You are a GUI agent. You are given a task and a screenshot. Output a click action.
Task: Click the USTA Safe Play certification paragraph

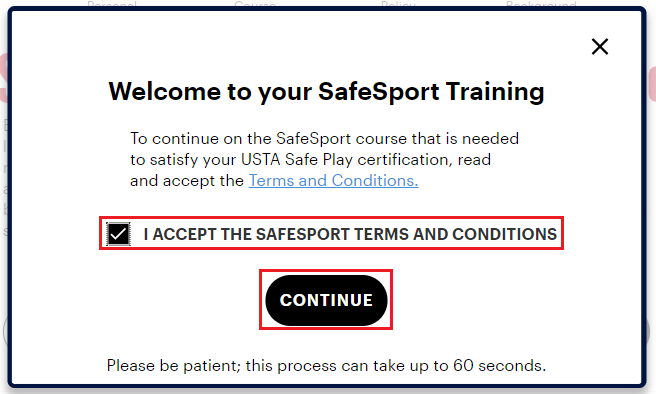[325, 159]
